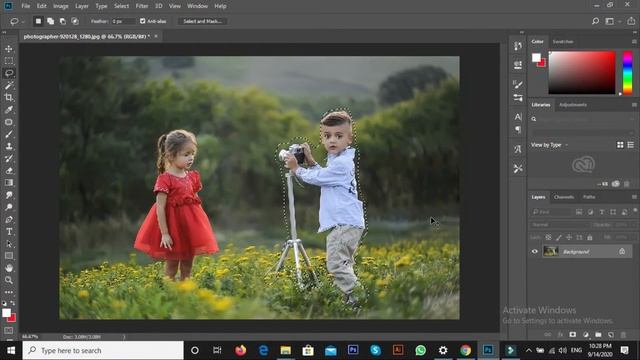Click the delete layer trash icon
Image resolution: width=640 pixels, height=360 pixels.
point(623,335)
